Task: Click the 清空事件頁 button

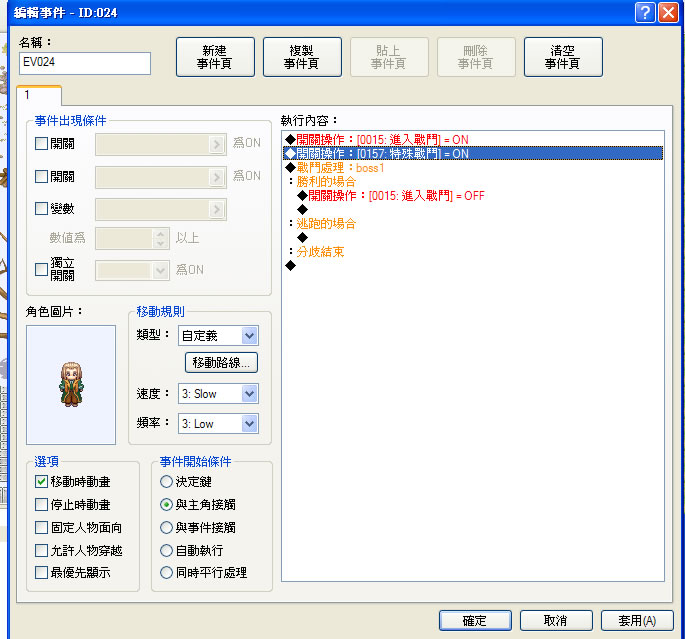Action: pos(563,57)
